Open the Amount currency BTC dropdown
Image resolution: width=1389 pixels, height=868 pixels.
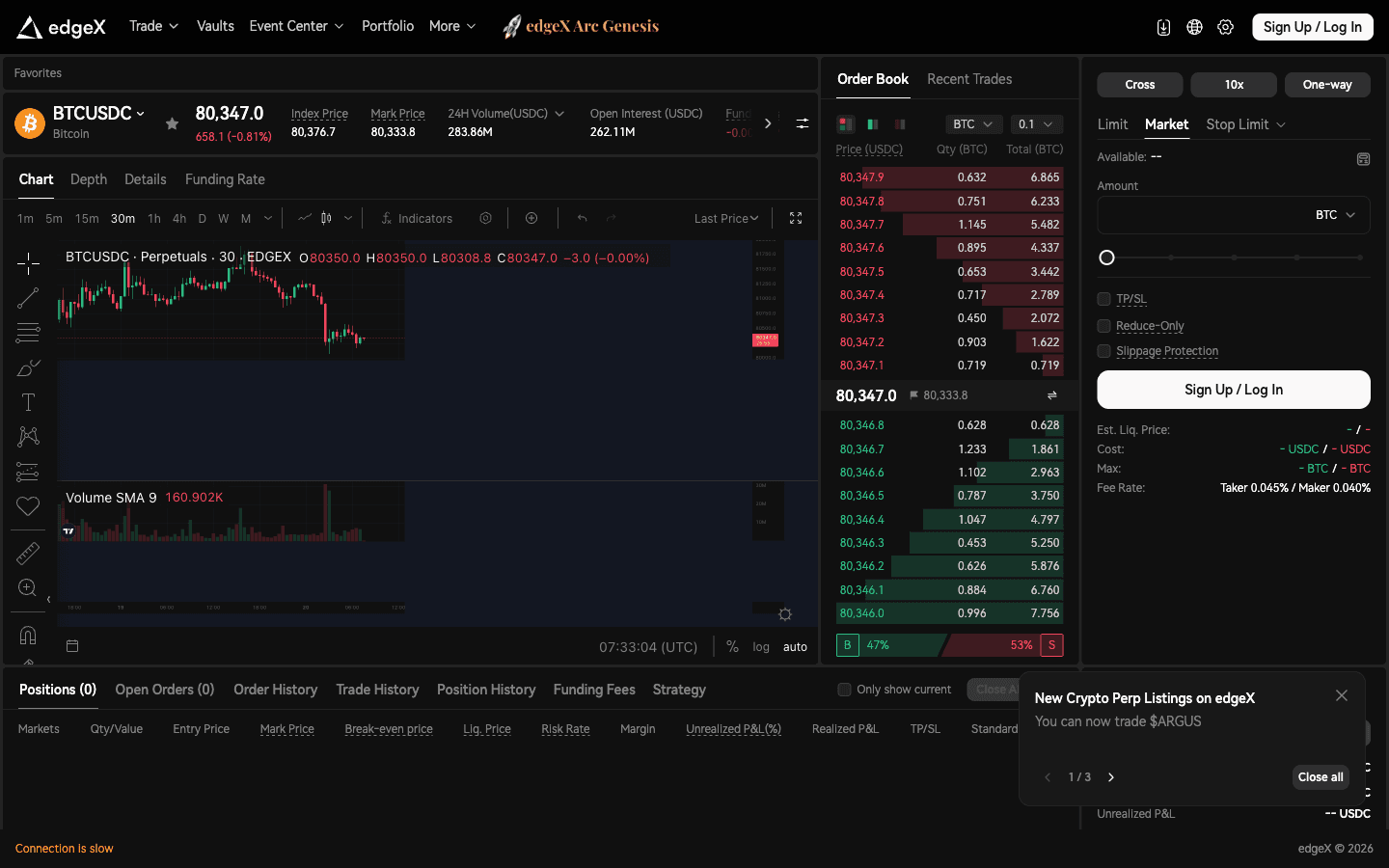coord(1336,215)
